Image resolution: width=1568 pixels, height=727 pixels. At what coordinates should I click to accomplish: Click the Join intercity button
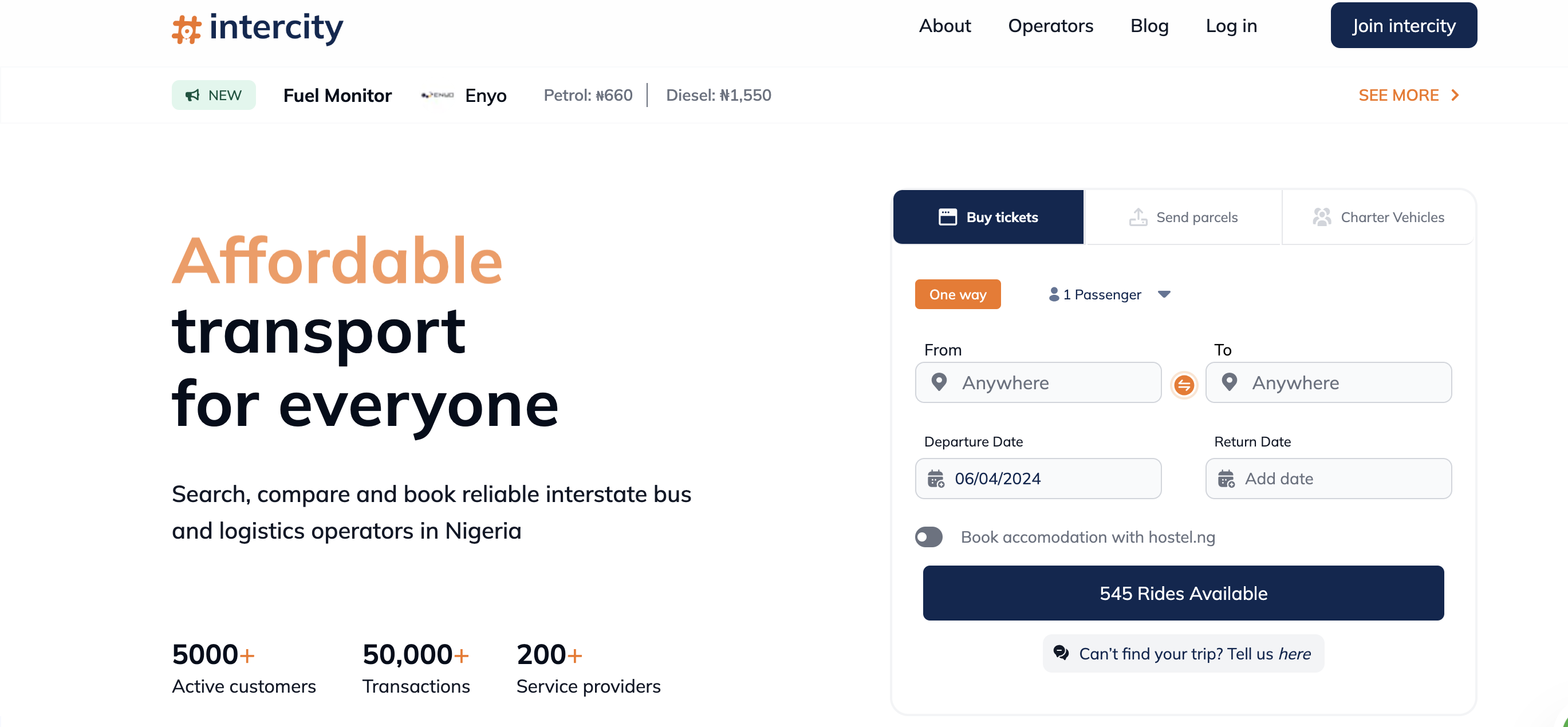(x=1404, y=26)
